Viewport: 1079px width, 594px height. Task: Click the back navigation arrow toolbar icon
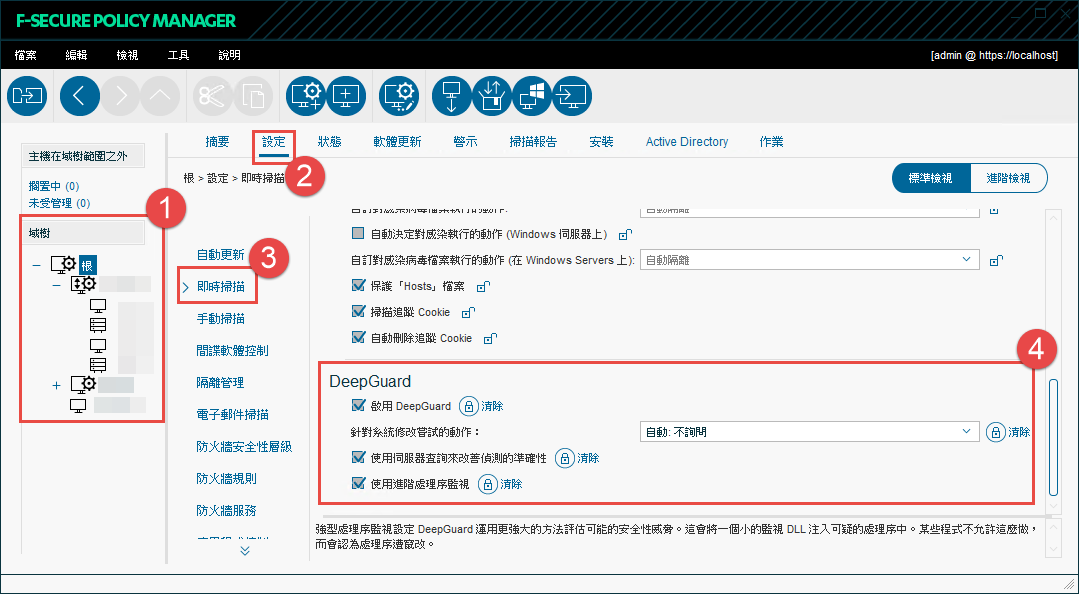80,96
